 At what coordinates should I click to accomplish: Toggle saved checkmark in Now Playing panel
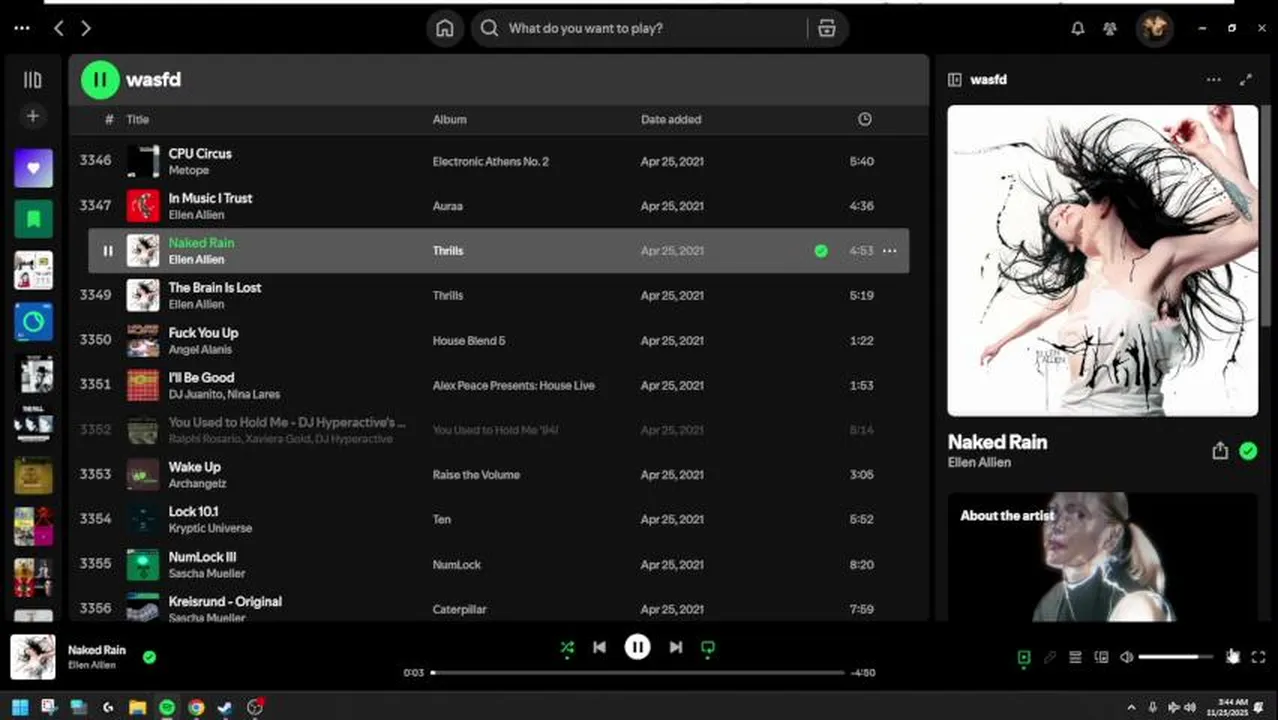[1248, 451]
